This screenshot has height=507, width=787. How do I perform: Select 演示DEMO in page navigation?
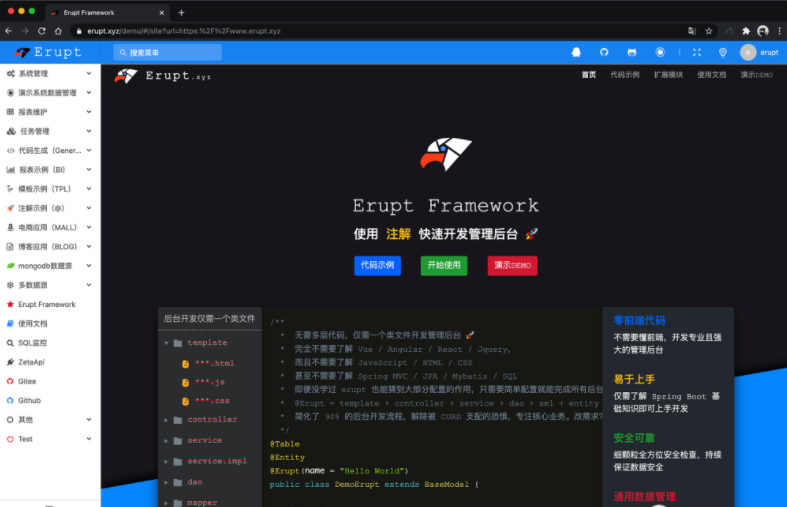(x=756, y=75)
